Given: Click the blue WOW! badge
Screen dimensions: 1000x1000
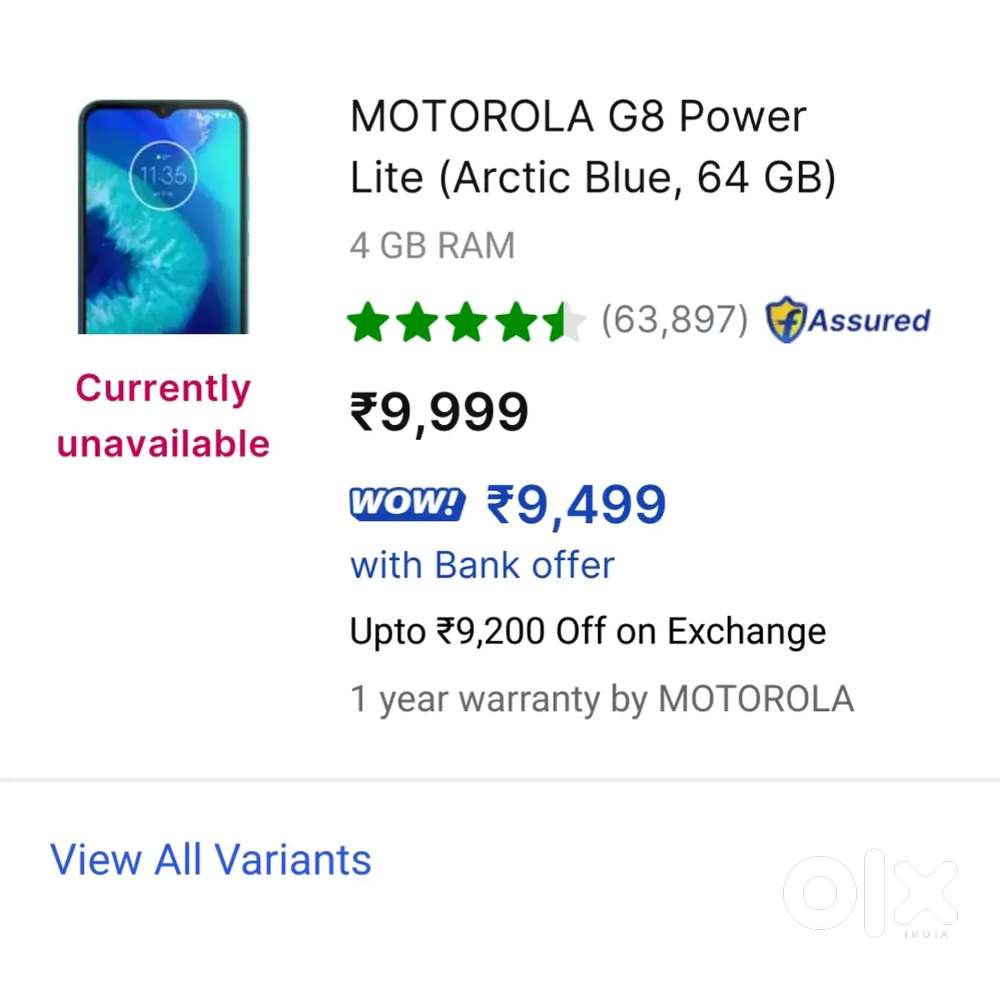Looking at the screenshot, I should (406, 504).
